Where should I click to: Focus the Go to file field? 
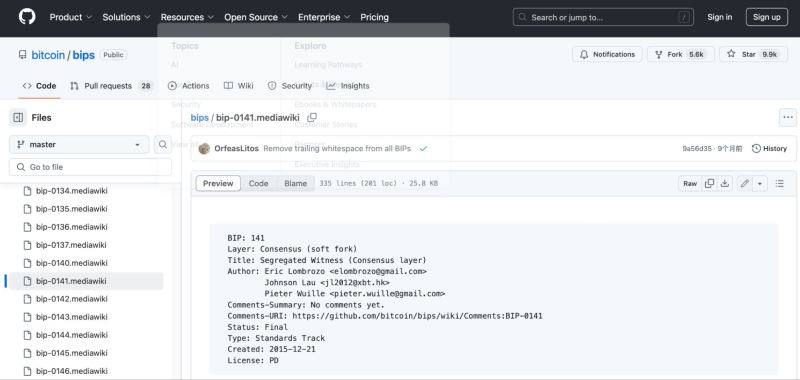click(x=90, y=167)
